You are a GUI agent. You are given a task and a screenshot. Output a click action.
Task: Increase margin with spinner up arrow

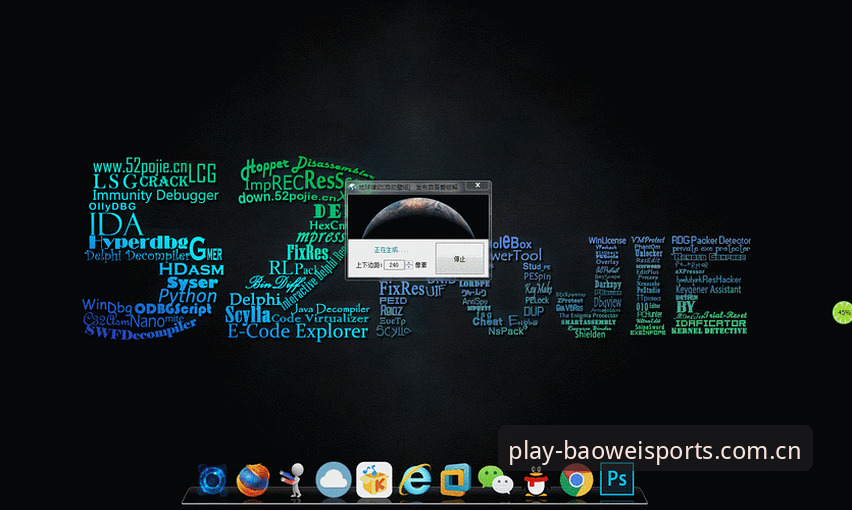click(x=409, y=262)
